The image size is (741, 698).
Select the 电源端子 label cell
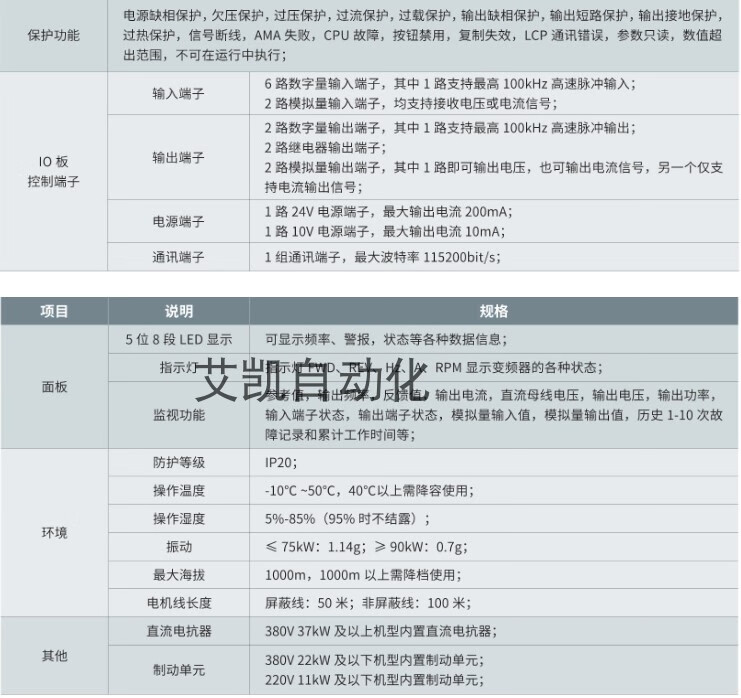click(178, 221)
